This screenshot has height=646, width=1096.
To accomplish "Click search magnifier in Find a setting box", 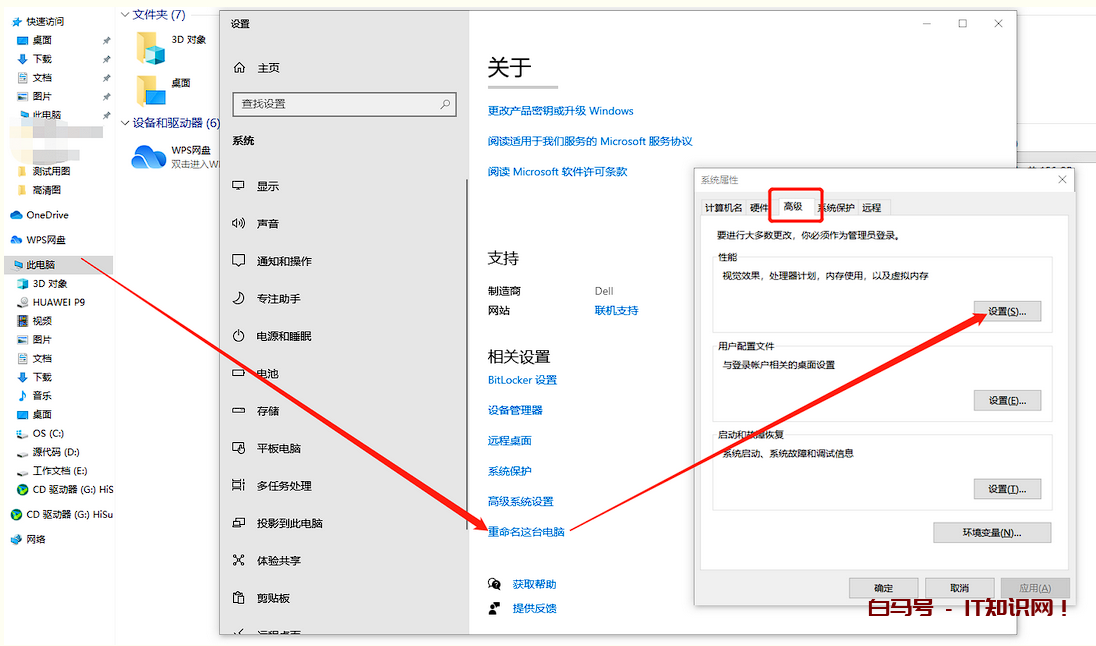I will [445, 104].
